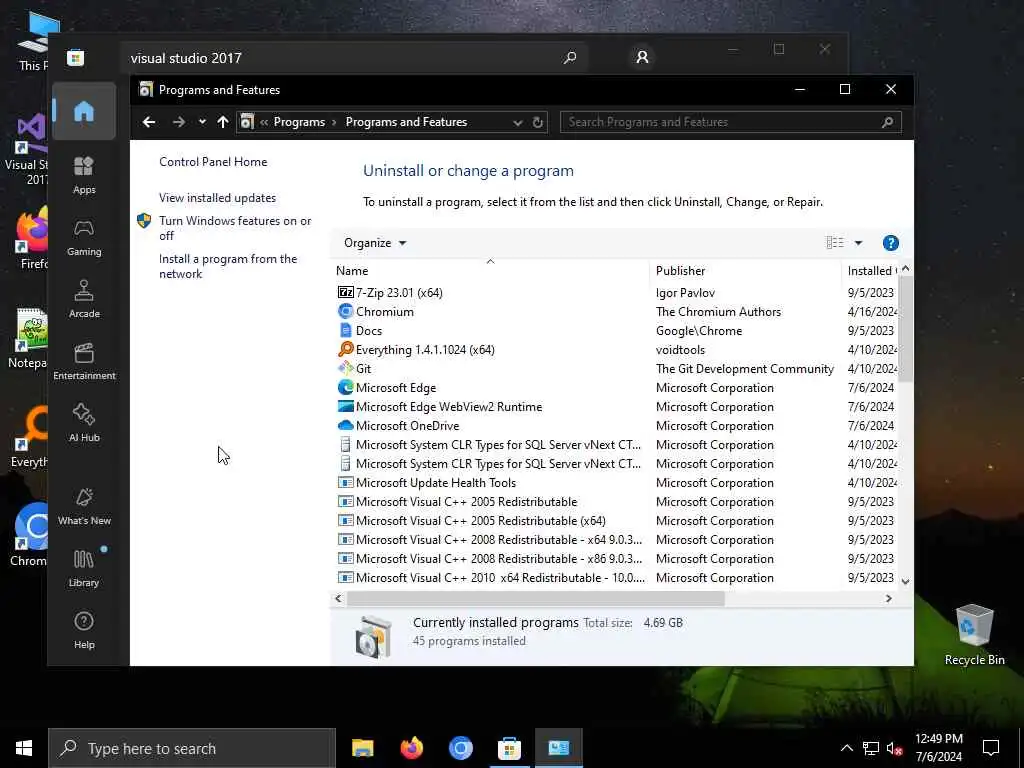The image size is (1024, 768).
Task: Open Help in Microsoft Store sidebar
Action: 84,630
